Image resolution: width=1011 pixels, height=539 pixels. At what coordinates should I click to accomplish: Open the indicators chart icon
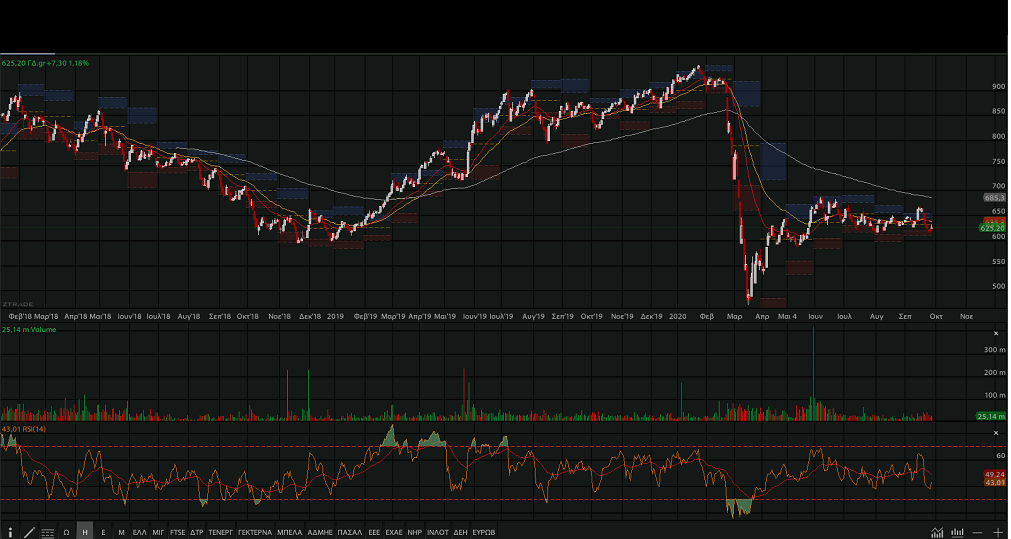(937, 532)
